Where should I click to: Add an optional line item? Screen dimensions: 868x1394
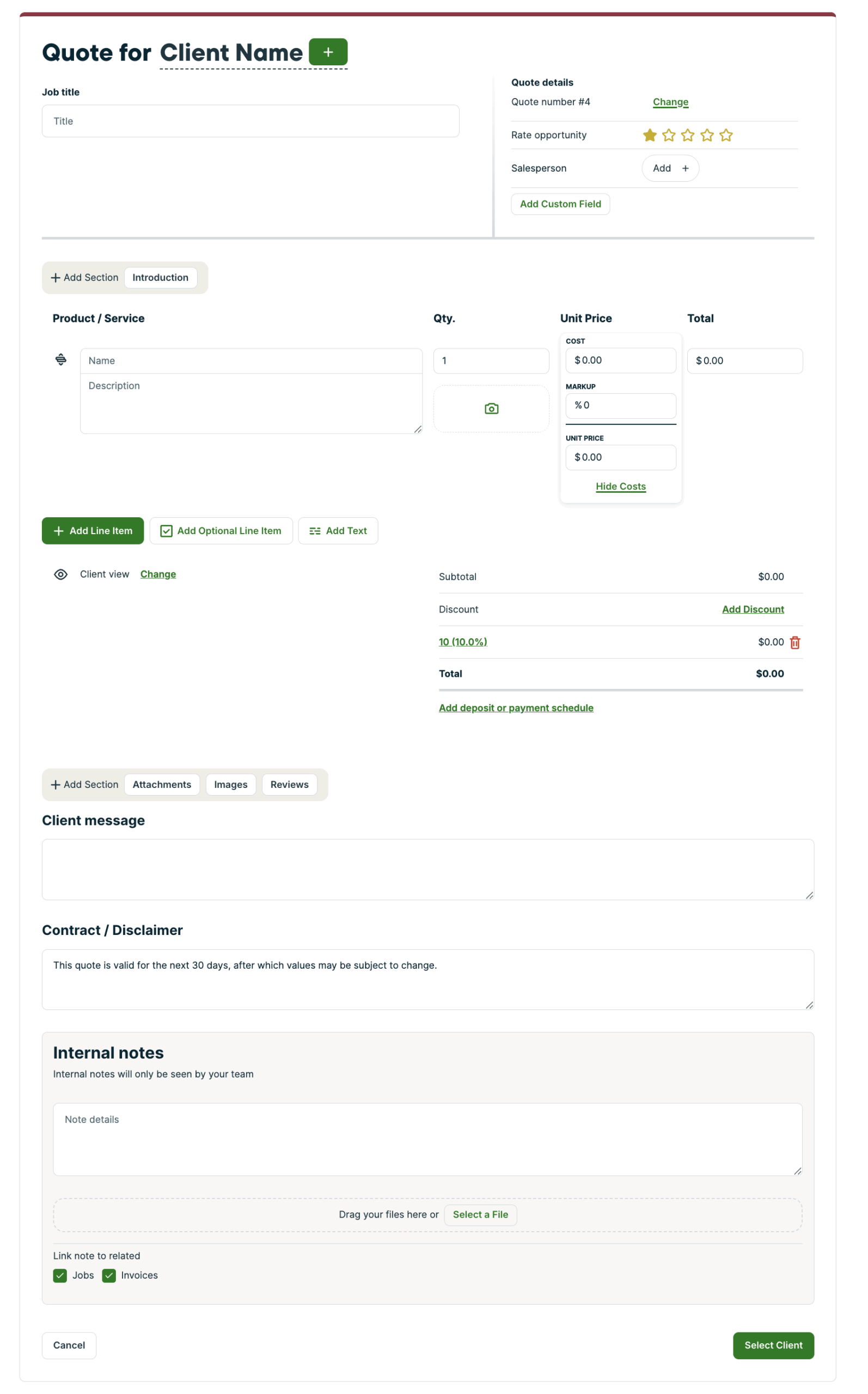pos(221,531)
